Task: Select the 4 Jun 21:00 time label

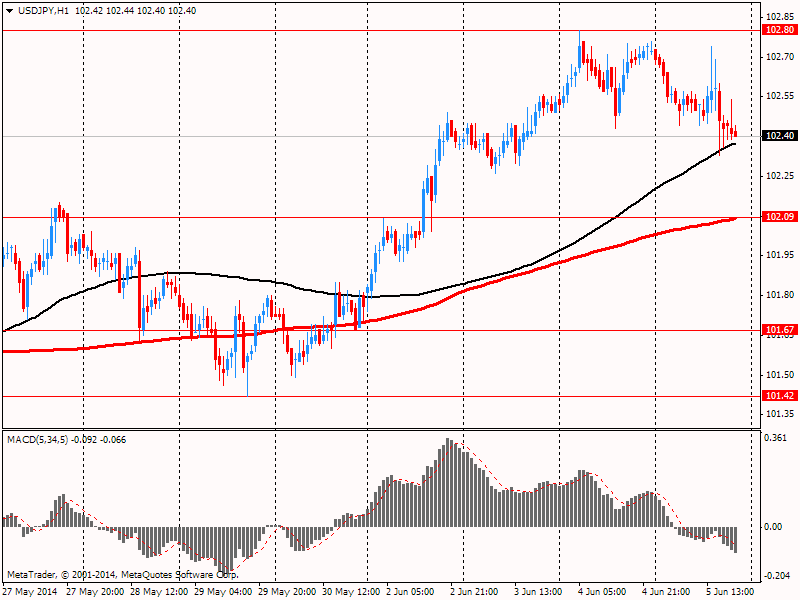Action: [666, 592]
